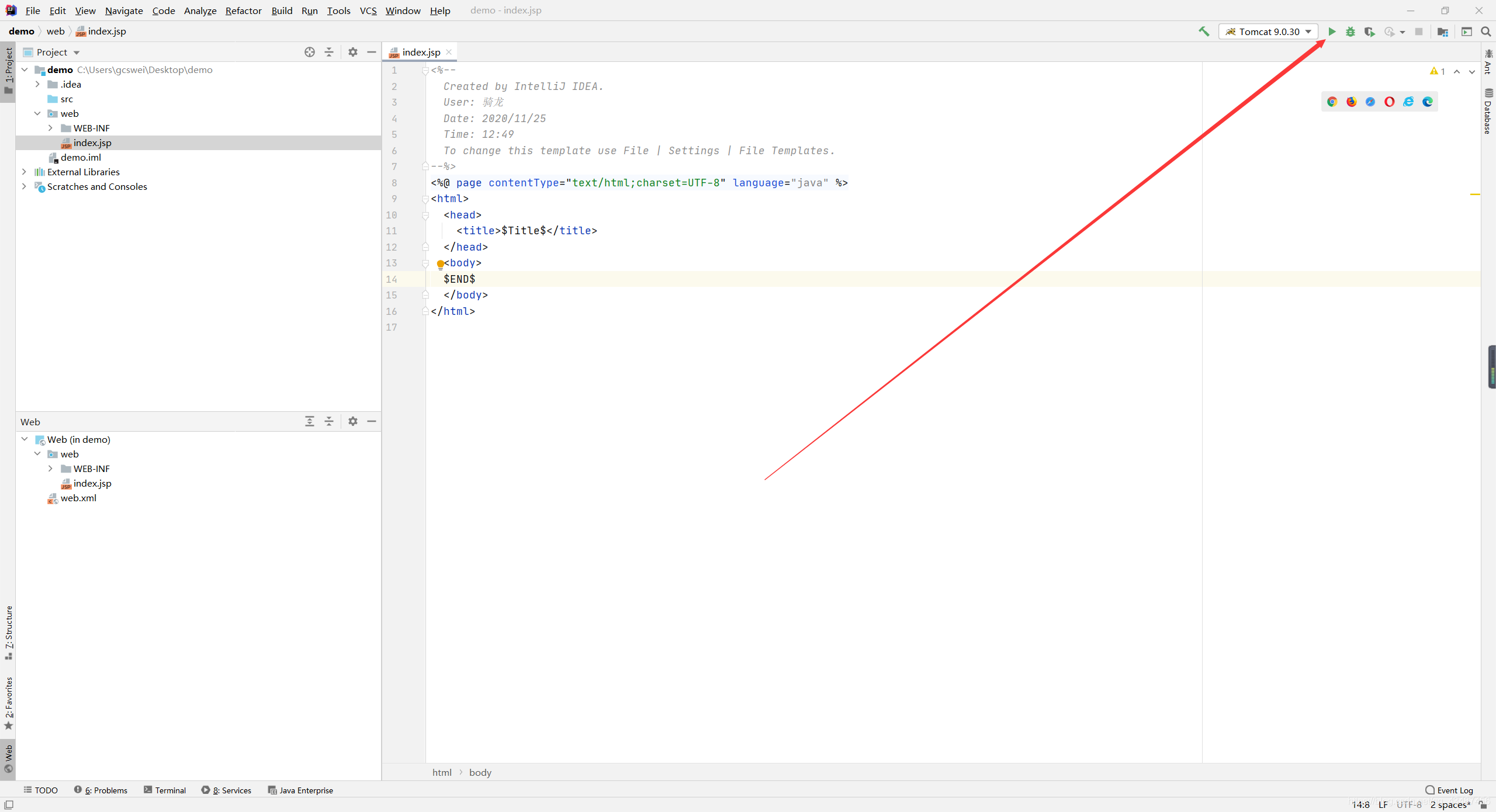The height and width of the screenshot is (812, 1496).
Task: Toggle the Project panel settings gear icon
Action: coord(353,52)
